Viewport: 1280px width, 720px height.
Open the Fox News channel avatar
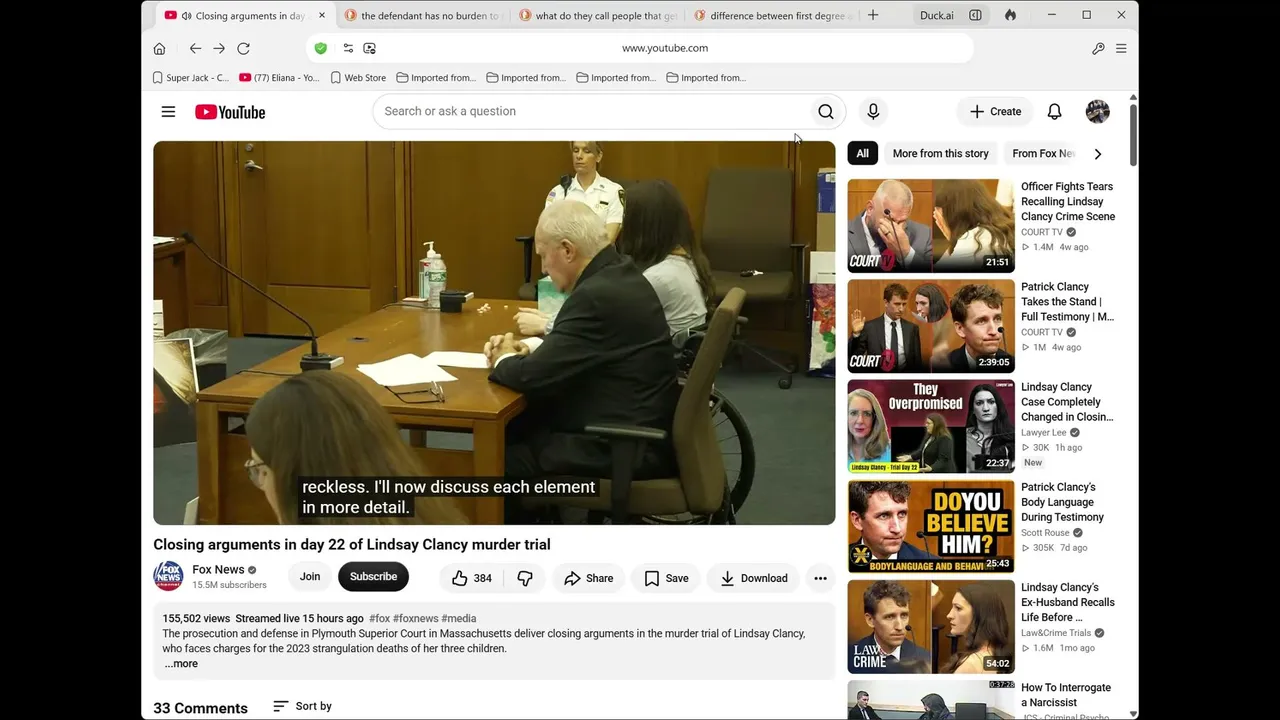click(x=168, y=576)
